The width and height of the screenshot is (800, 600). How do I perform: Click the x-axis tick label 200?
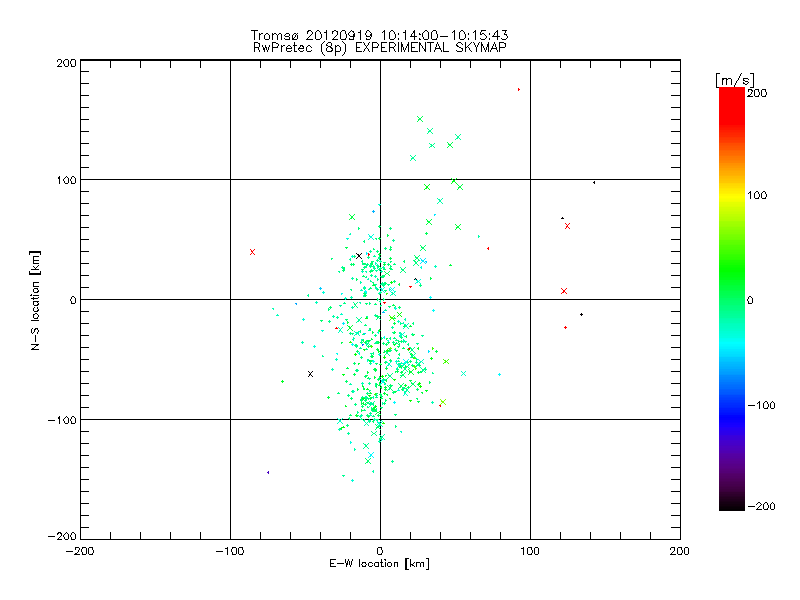(679, 551)
